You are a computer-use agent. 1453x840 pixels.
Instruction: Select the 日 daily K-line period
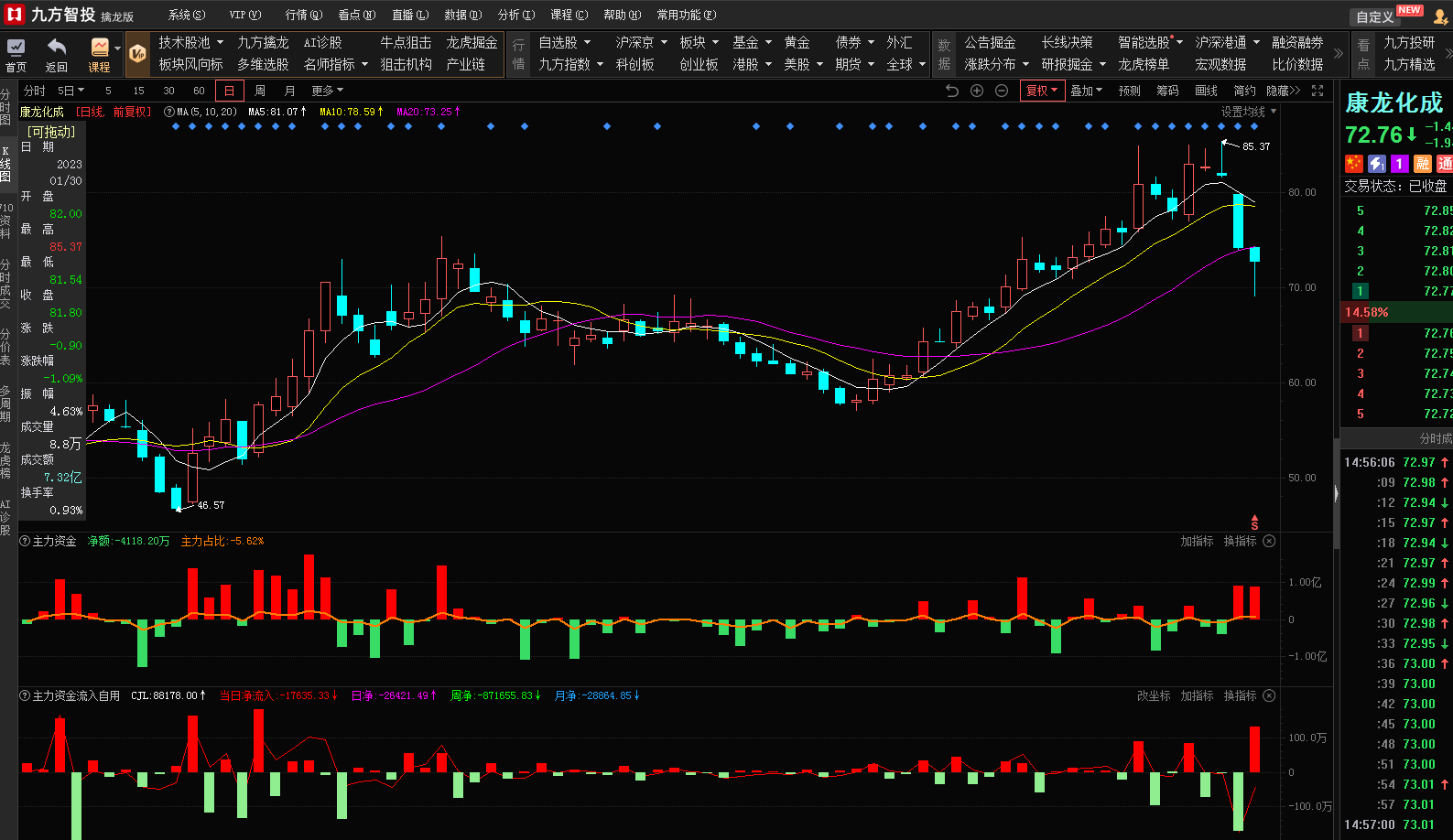(x=229, y=91)
